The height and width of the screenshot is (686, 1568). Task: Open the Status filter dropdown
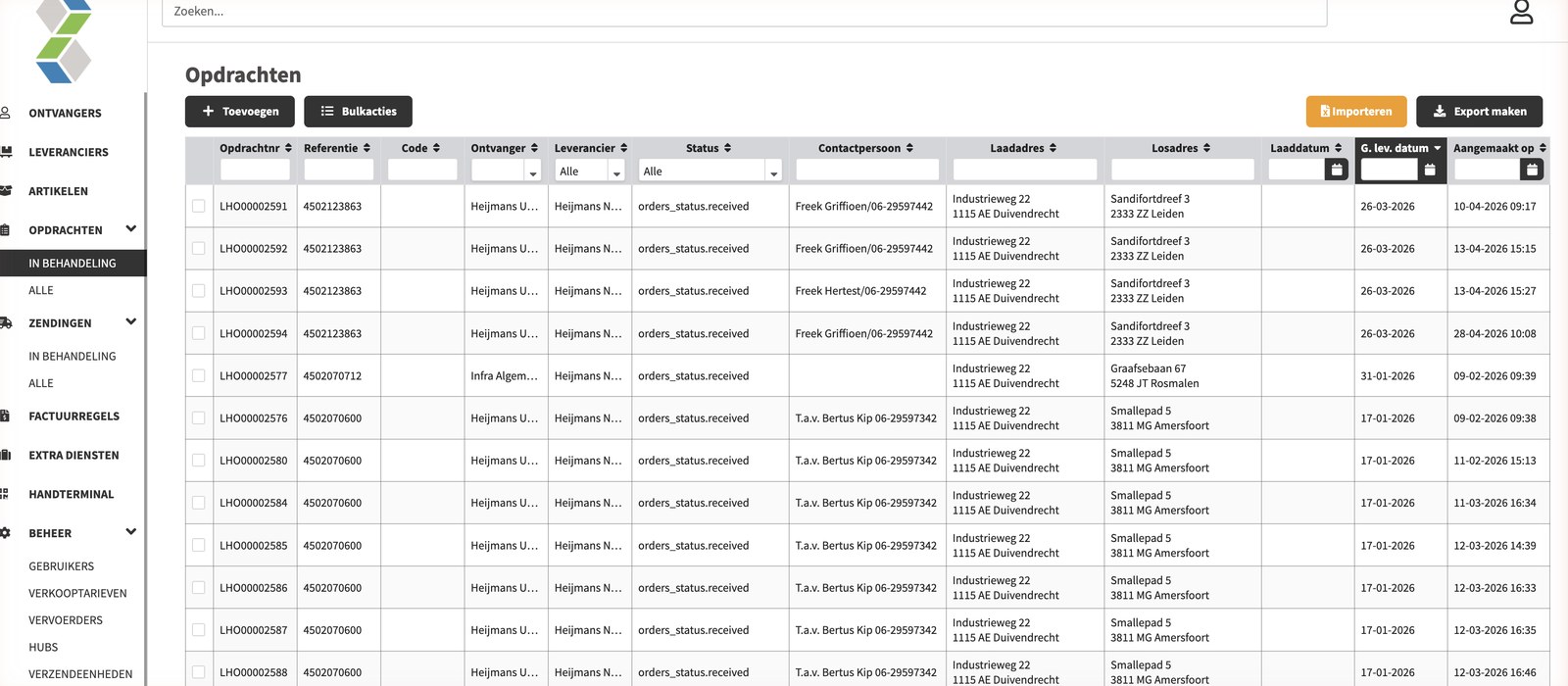[x=710, y=171]
